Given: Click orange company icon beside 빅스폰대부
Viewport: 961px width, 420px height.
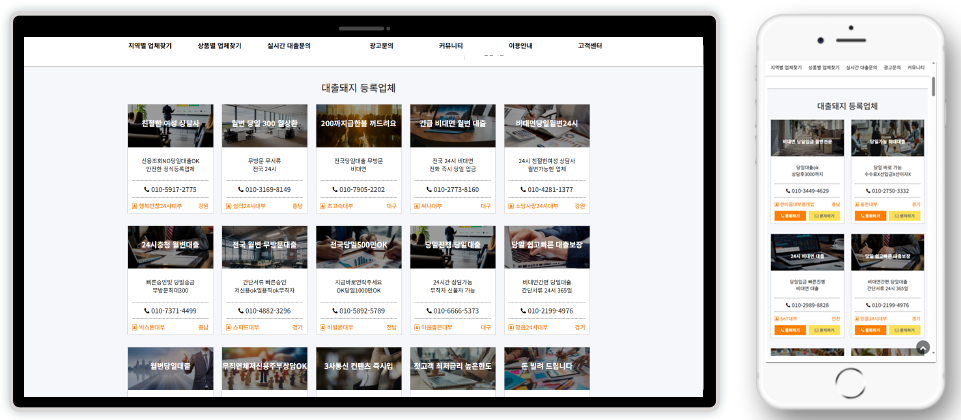Looking at the screenshot, I should click(x=134, y=327).
